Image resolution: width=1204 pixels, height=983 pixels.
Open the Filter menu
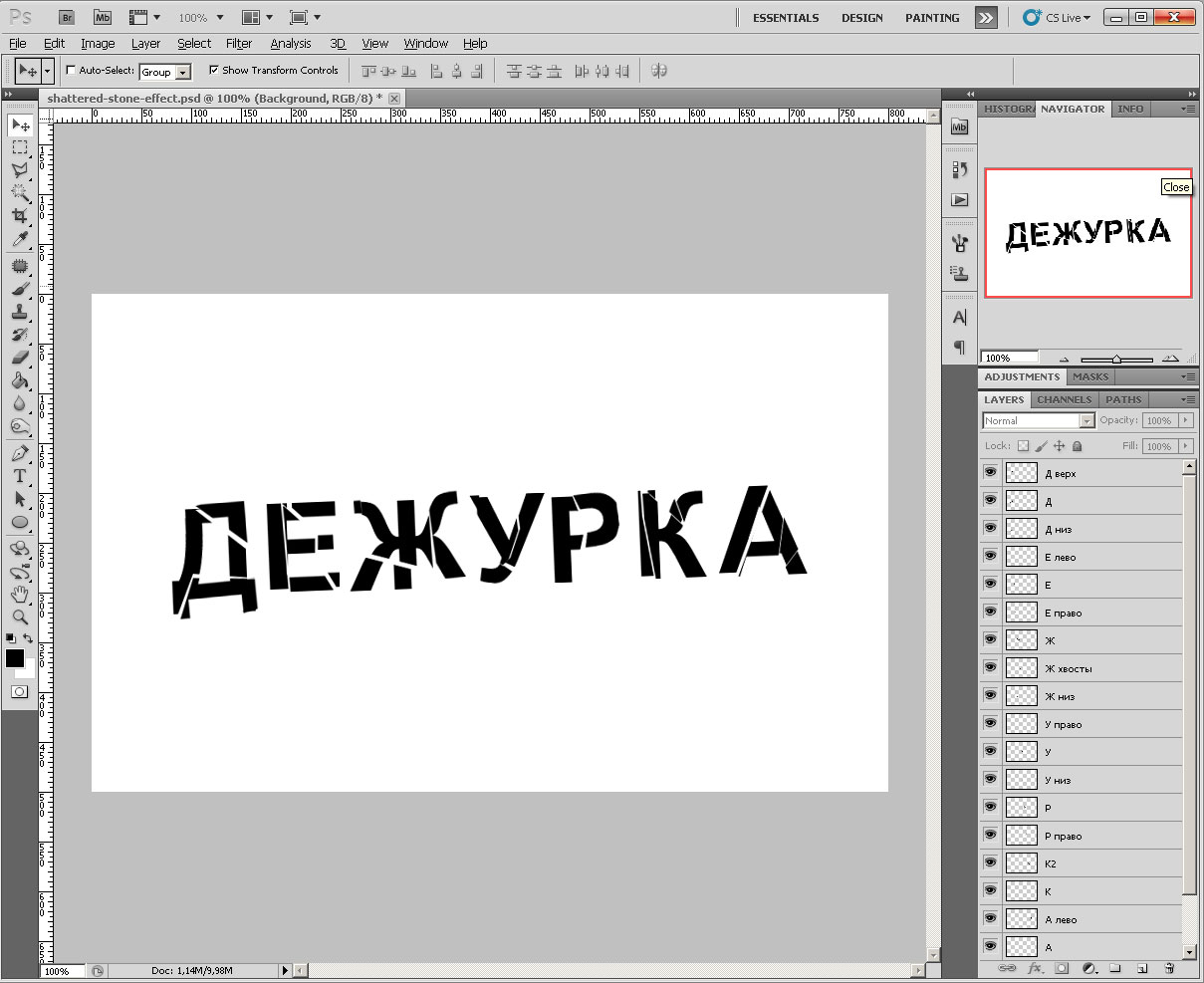tap(239, 44)
